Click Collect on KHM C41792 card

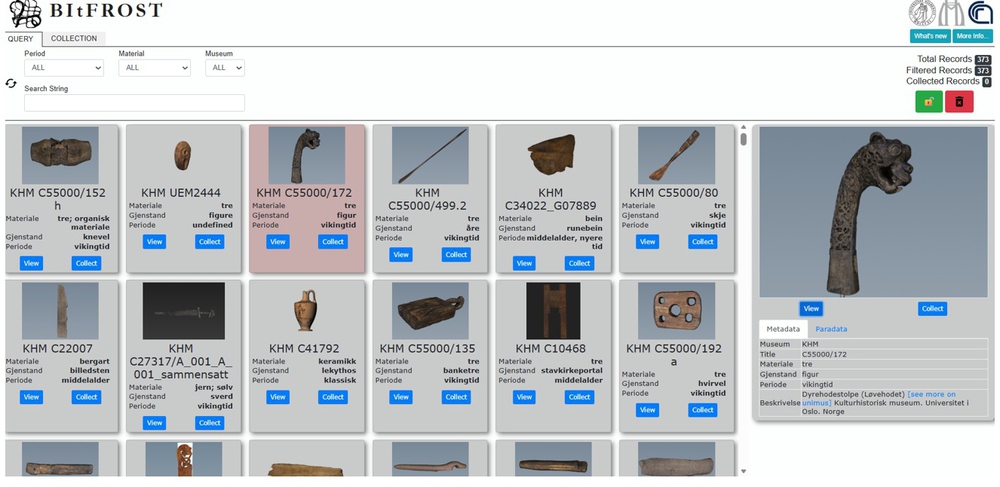(333, 397)
